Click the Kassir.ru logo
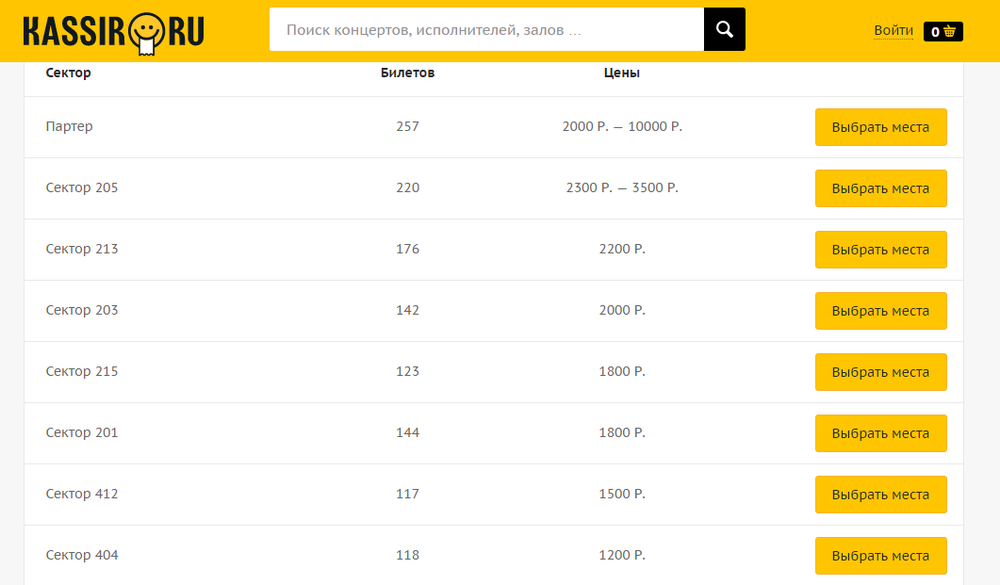Viewport: 1000px width, 585px height. pos(113,31)
